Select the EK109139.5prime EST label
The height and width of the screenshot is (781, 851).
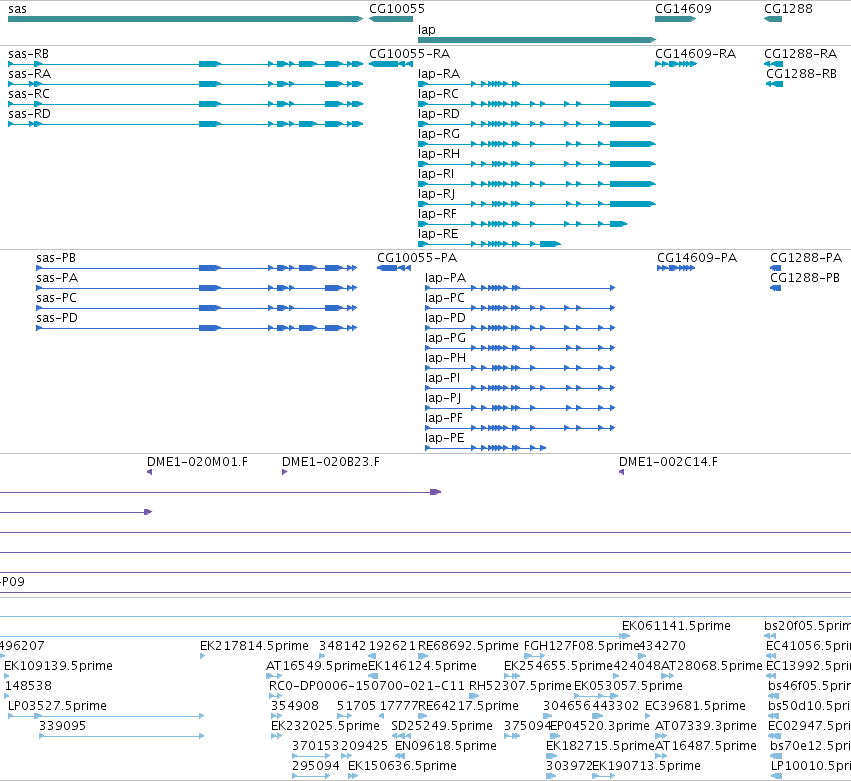[x=58, y=666]
